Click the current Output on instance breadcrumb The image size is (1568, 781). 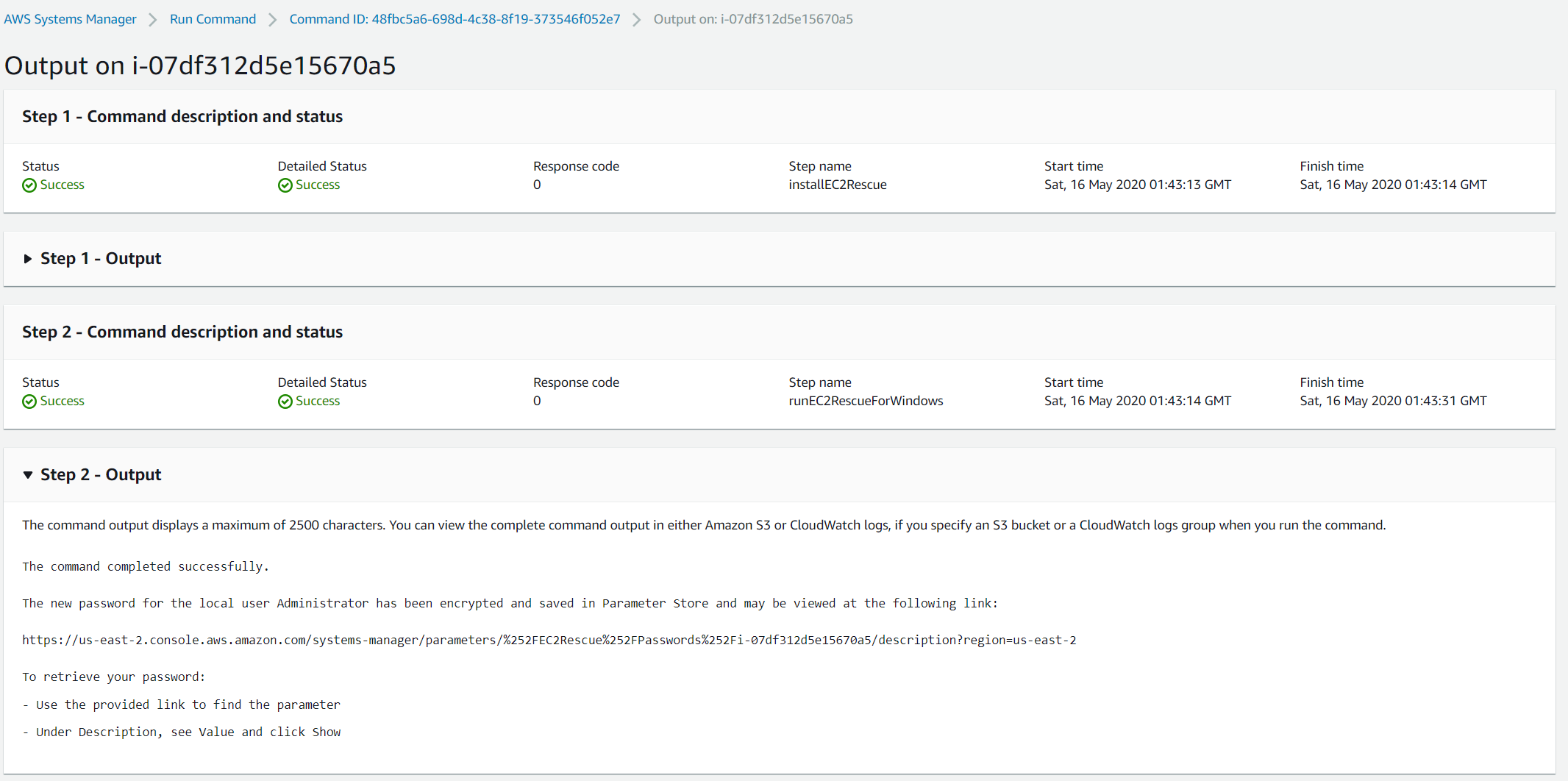753,19
